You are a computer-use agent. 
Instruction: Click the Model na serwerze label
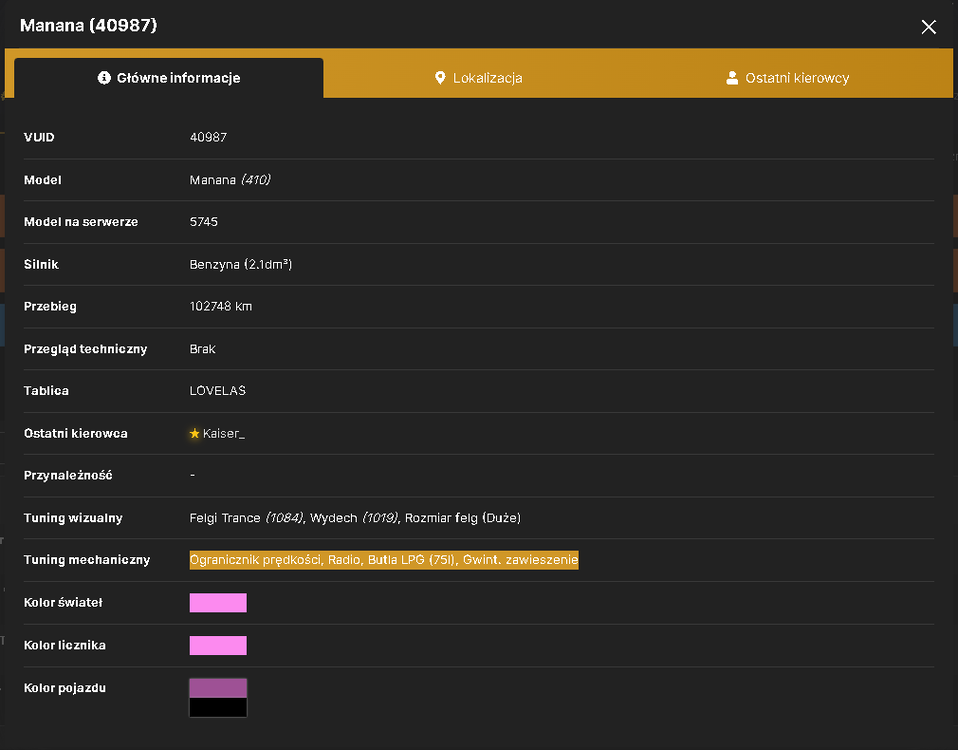[x=81, y=222]
